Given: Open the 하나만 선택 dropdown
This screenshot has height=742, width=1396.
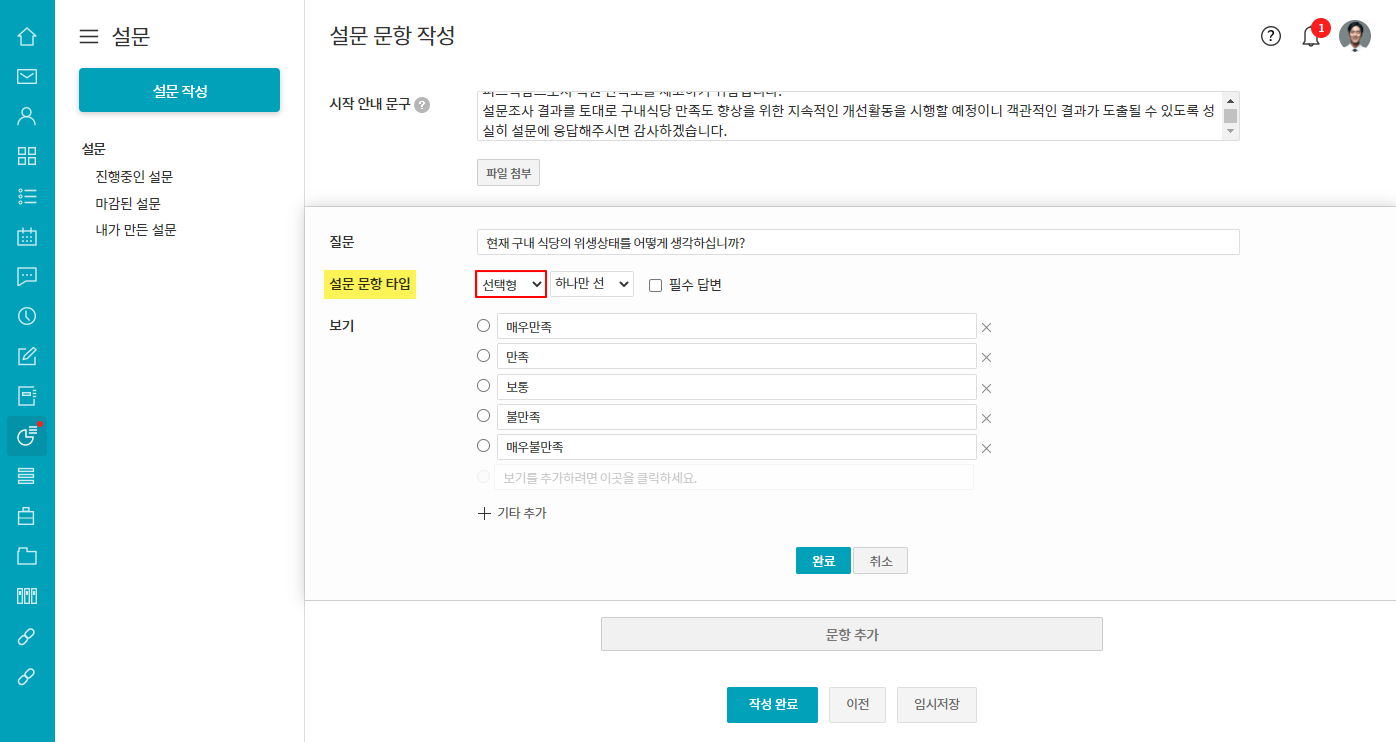Looking at the screenshot, I should pyautogui.click(x=592, y=285).
